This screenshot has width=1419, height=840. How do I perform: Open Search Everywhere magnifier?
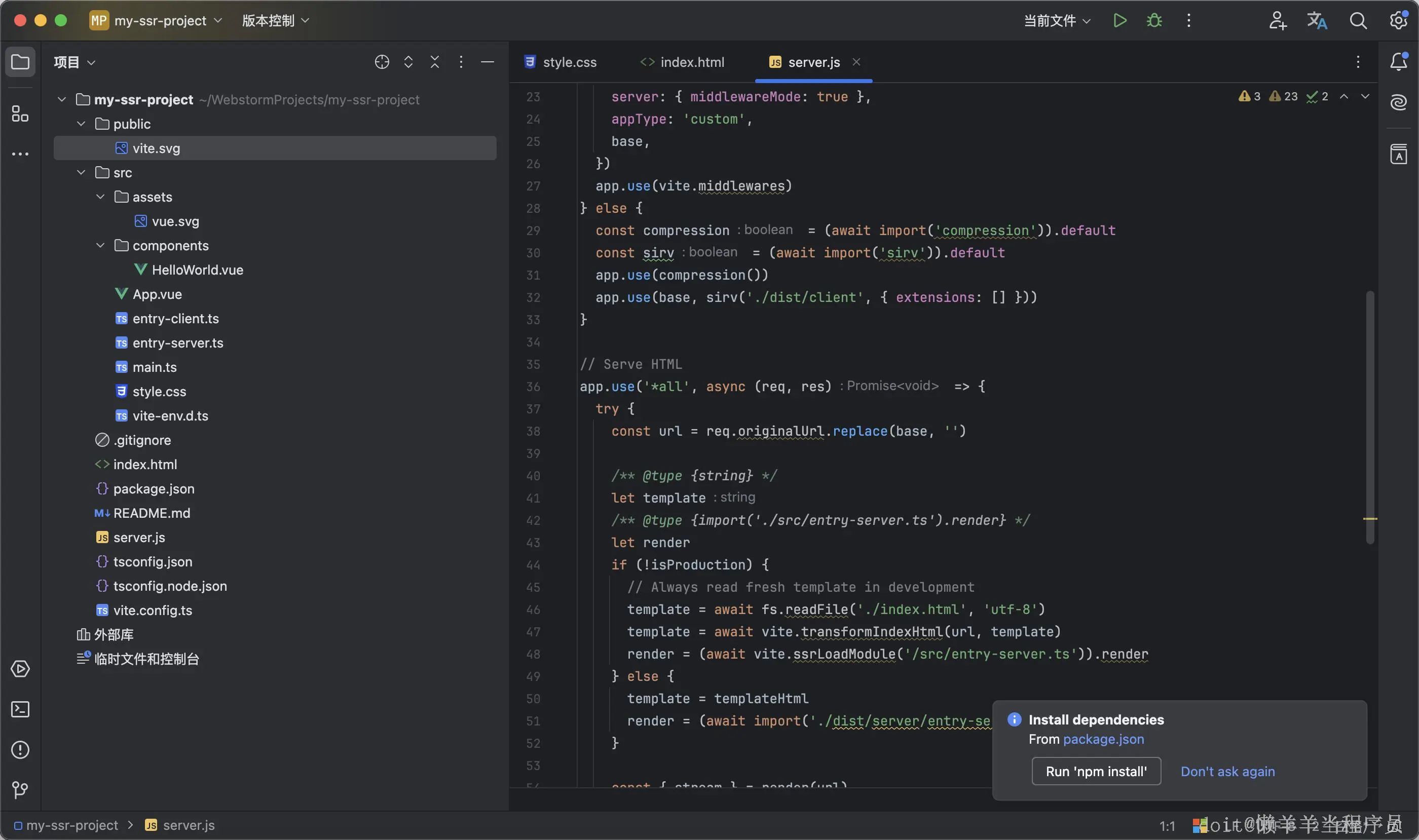(1358, 21)
